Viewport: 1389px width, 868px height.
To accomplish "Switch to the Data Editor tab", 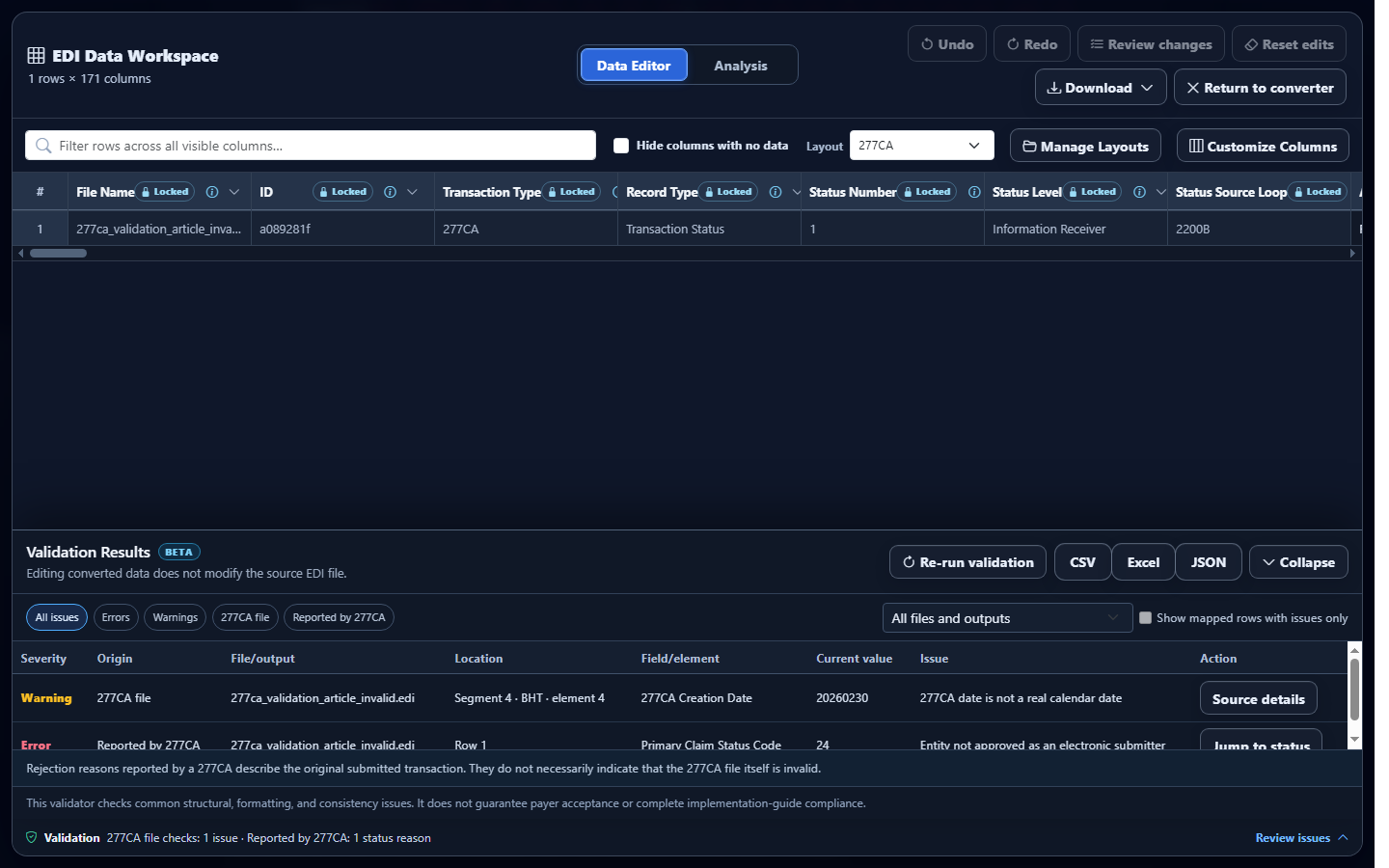I will coord(633,66).
